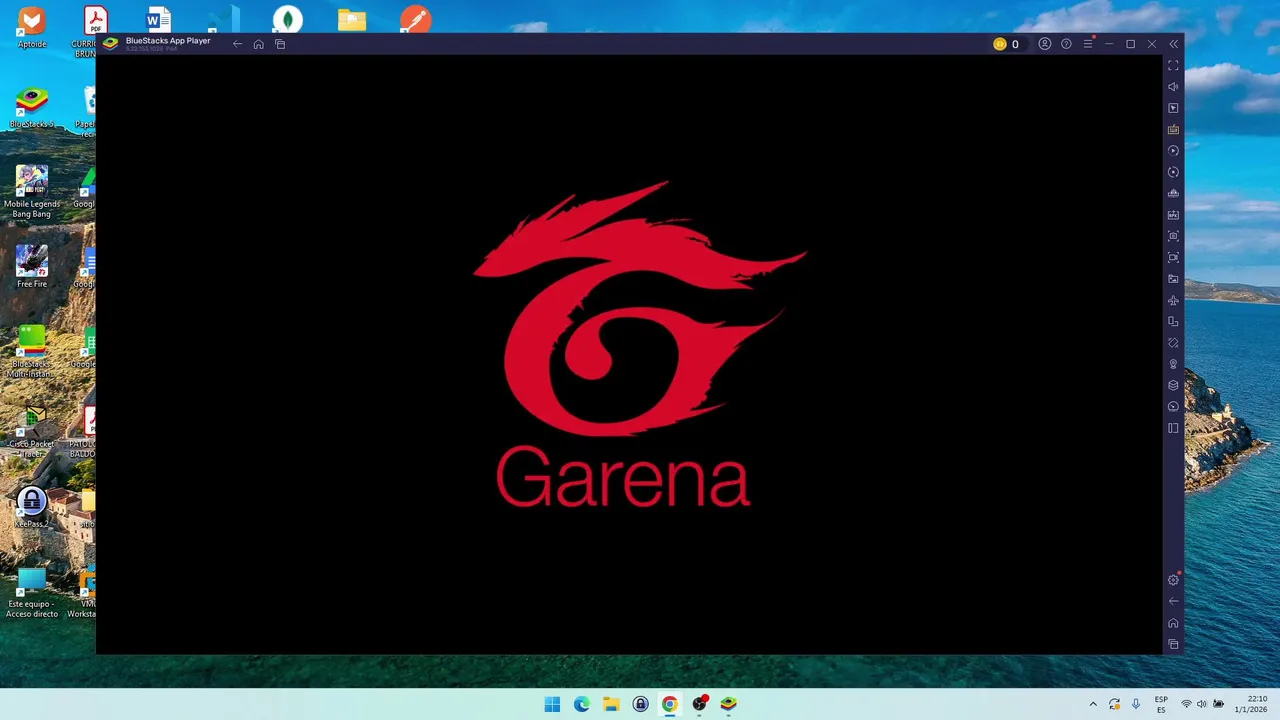
Task: Open the volume control in BlueStacks sidebar
Action: pyautogui.click(x=1173, y=87)
